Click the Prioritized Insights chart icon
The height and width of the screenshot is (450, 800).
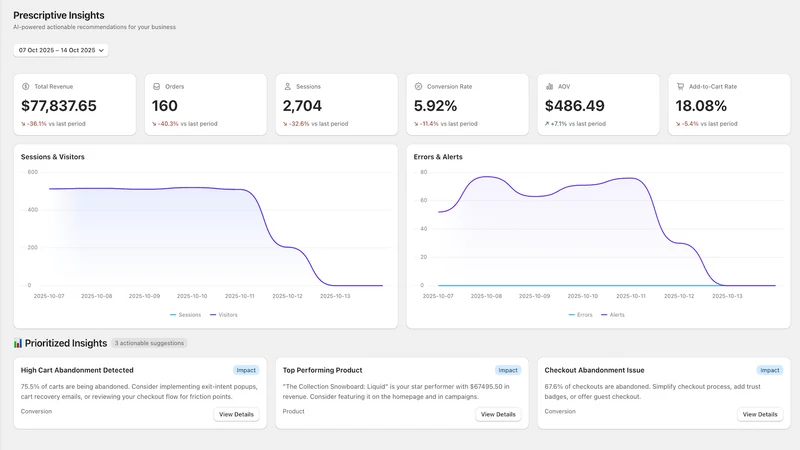click(x=18, y=343)
